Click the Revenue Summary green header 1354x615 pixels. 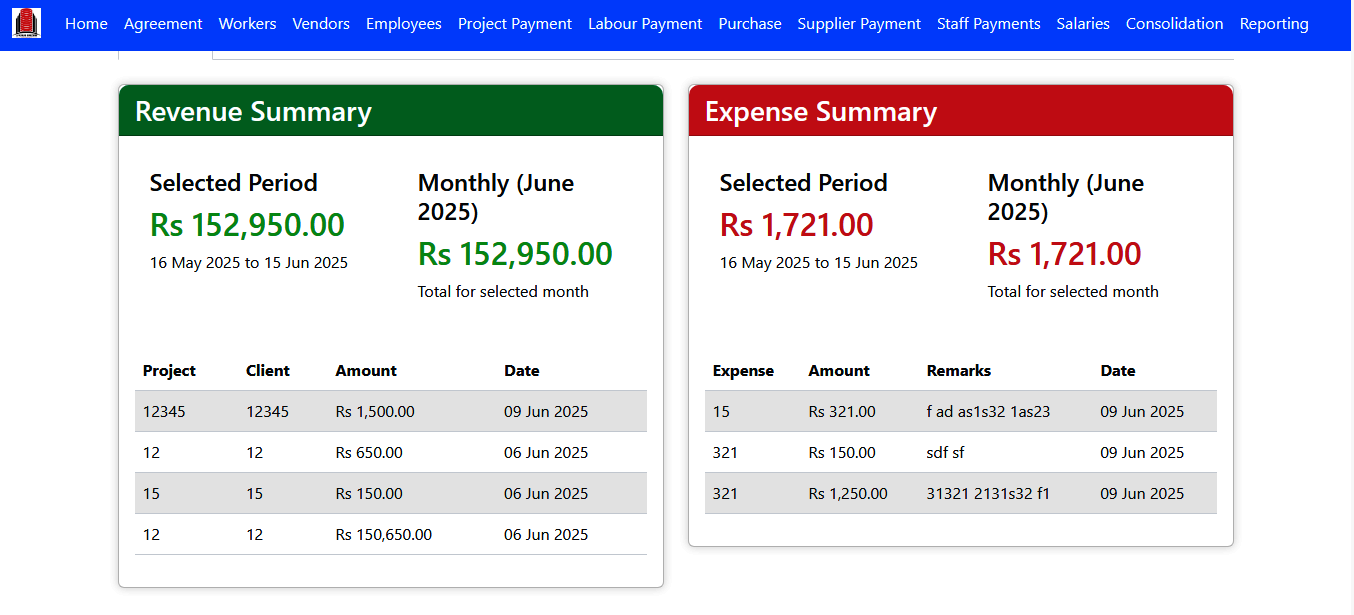pyautogui.click(x=390, y=111)
